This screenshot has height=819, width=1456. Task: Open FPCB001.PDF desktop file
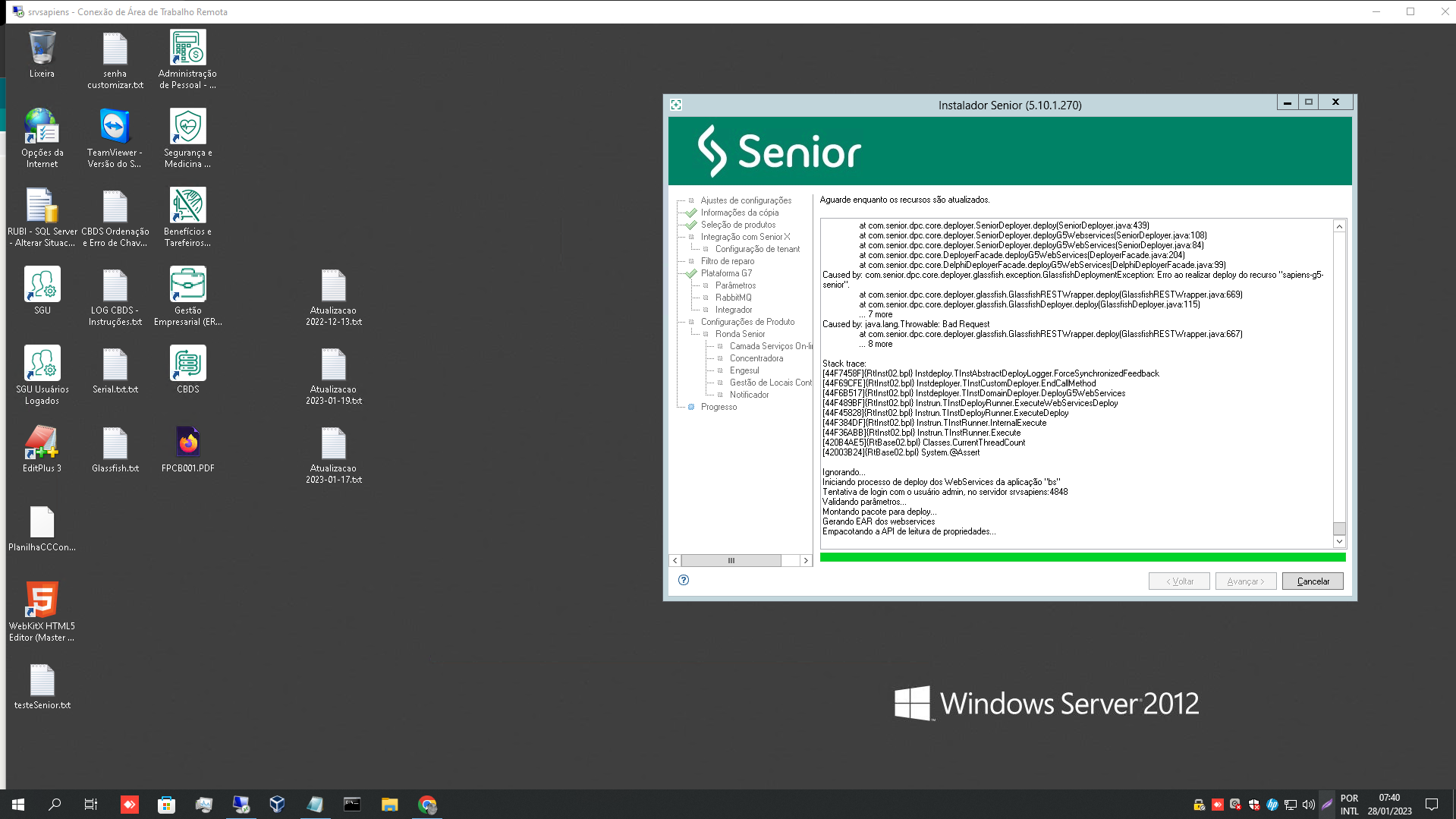(x=187, y=449)
